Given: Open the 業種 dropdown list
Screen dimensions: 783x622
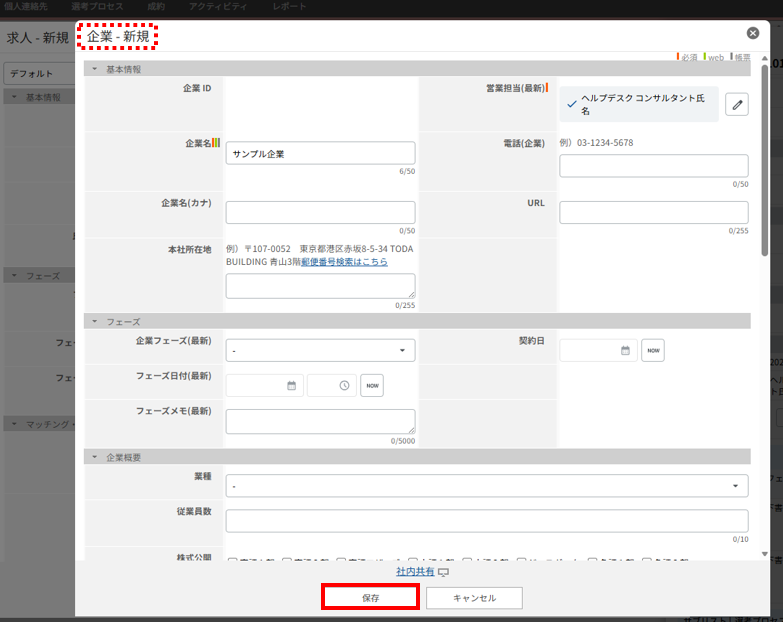Looking at the screenshot, I should pyautogui.click(x=487, y=486).
